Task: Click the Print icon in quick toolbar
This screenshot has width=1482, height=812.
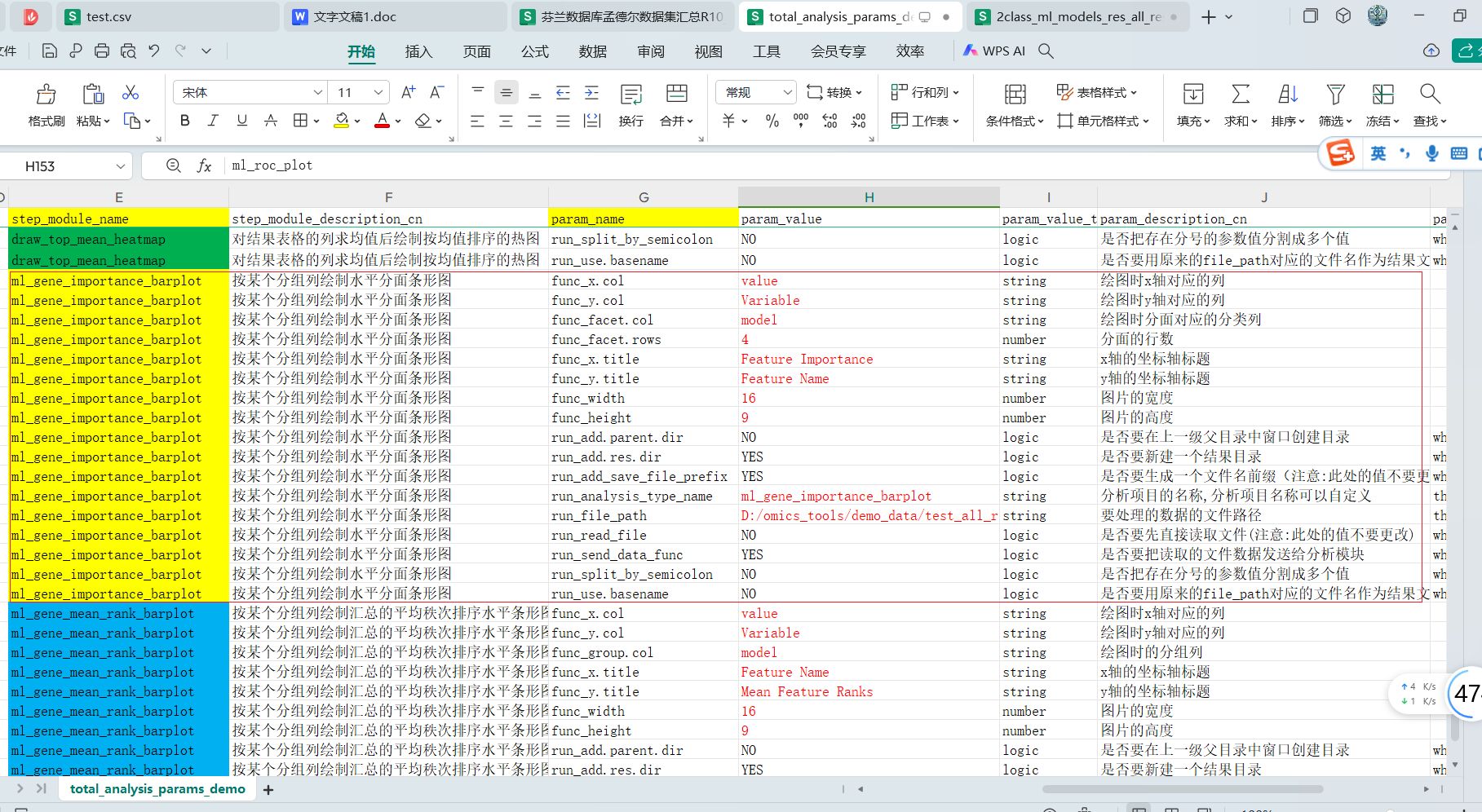Action: pyautogui.click(x=102, y=51)
